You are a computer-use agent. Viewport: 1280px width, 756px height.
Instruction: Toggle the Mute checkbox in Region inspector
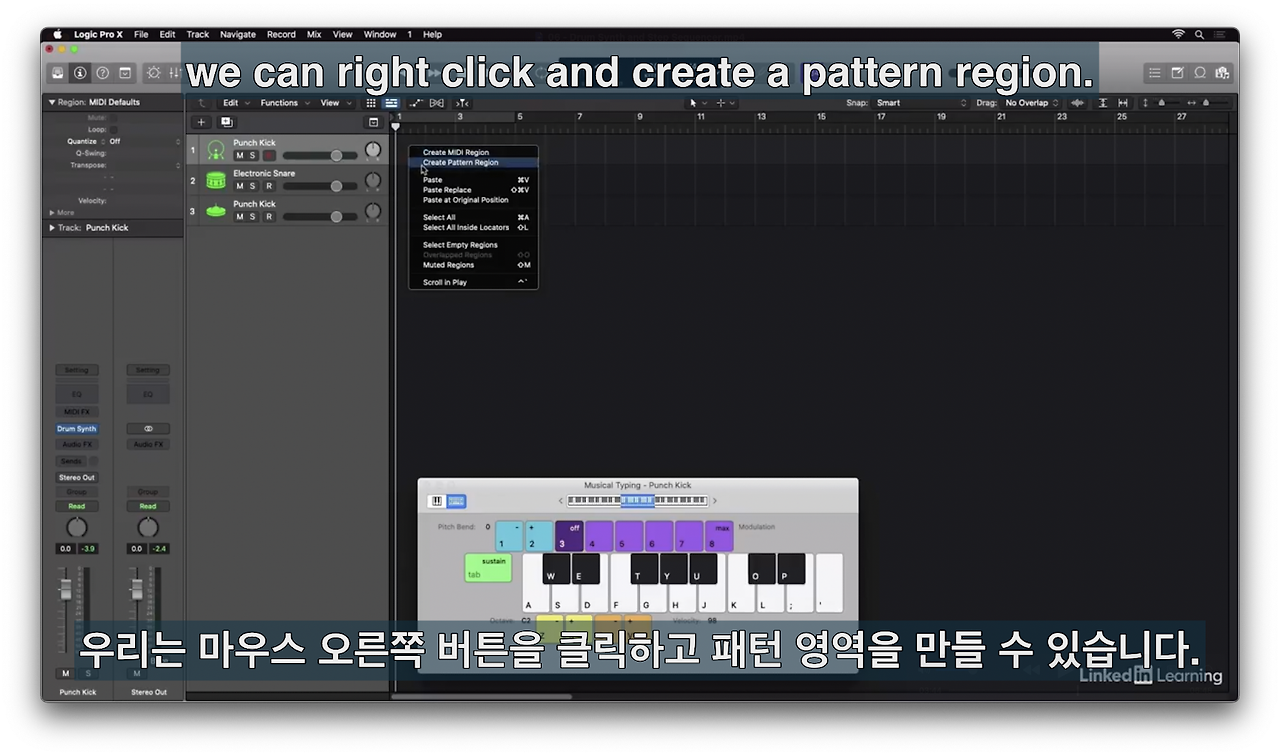click(113, 118)
